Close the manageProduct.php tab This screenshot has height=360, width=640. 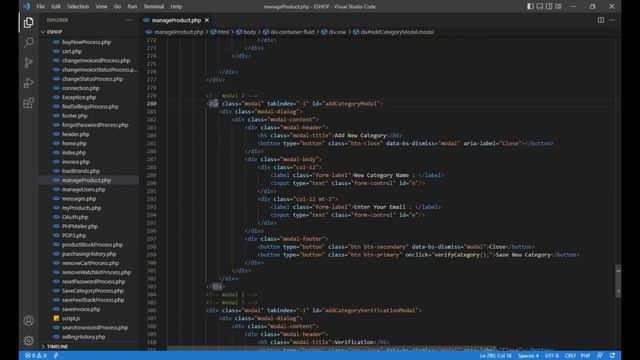(207, 20)
